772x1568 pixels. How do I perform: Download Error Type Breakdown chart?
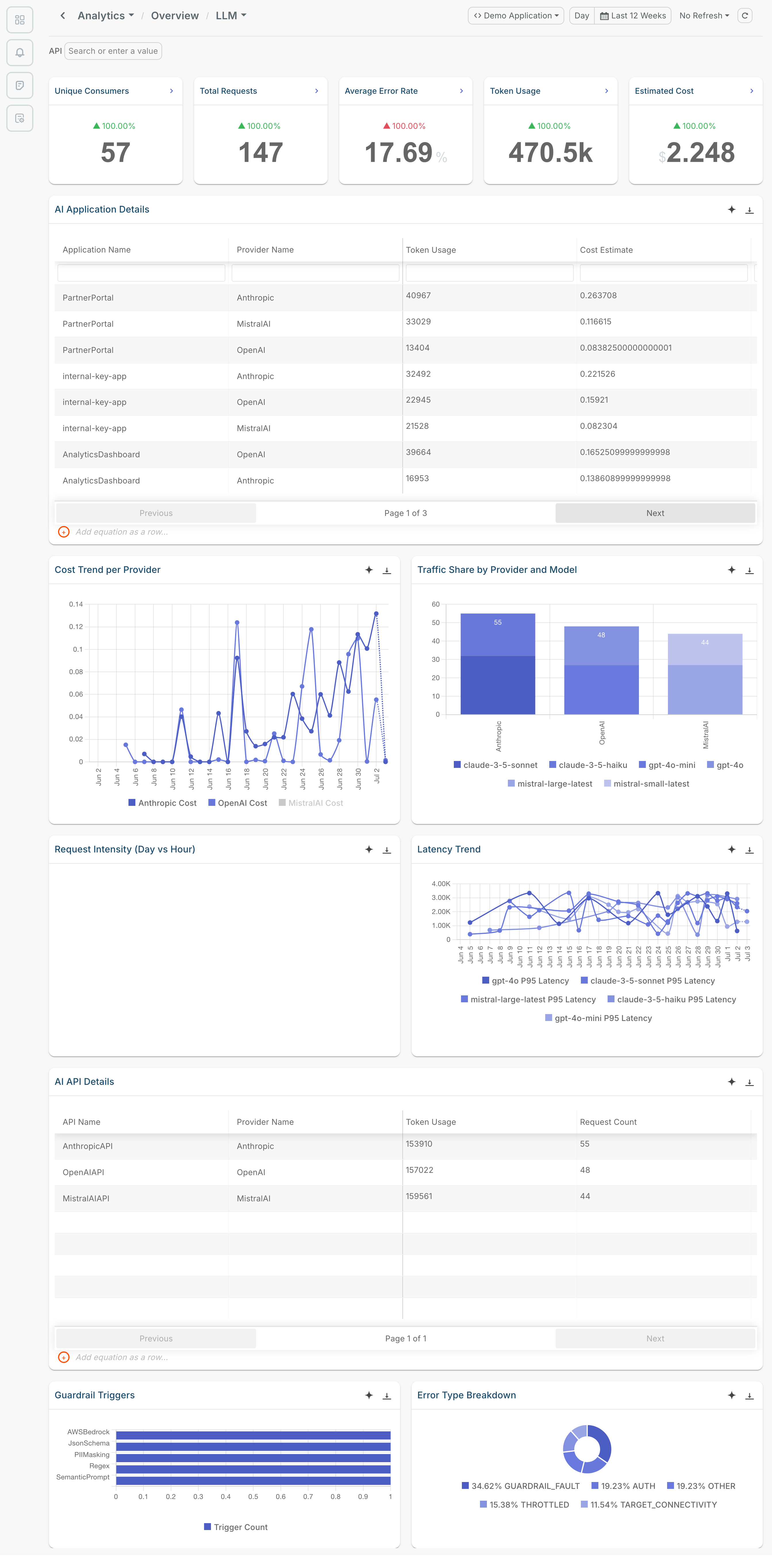coord(750,1396)
